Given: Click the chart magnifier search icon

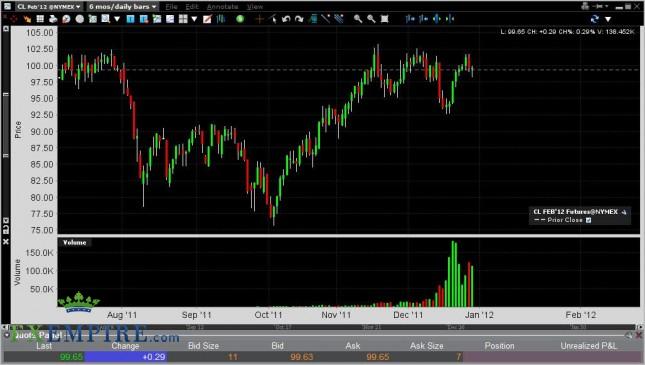Looking at the screenshot, I should tap(106, 19).
